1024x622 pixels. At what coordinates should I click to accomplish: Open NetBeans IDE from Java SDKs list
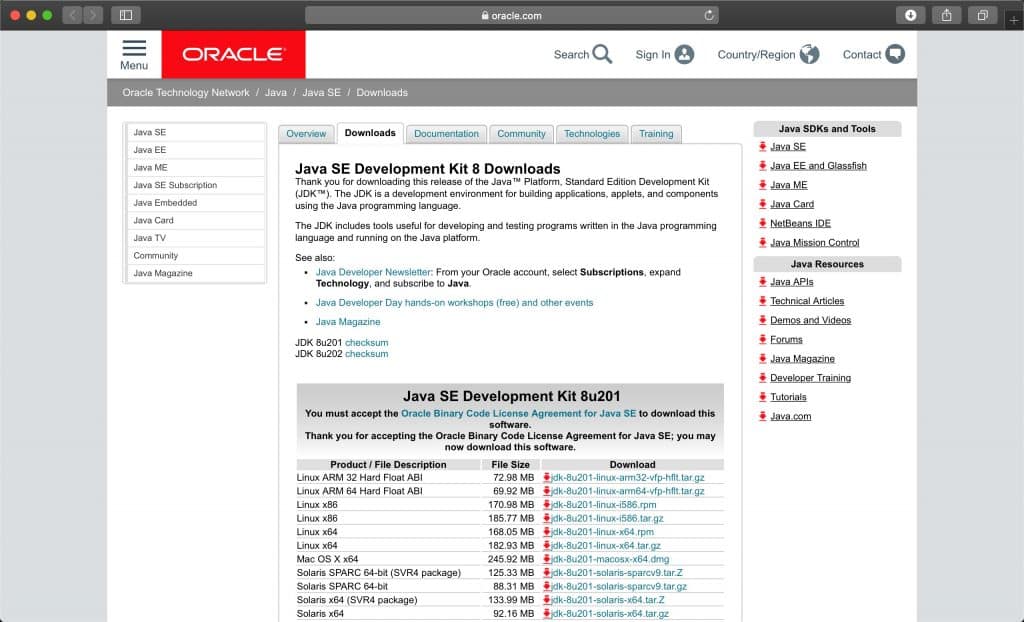click(x=800, y=223)
